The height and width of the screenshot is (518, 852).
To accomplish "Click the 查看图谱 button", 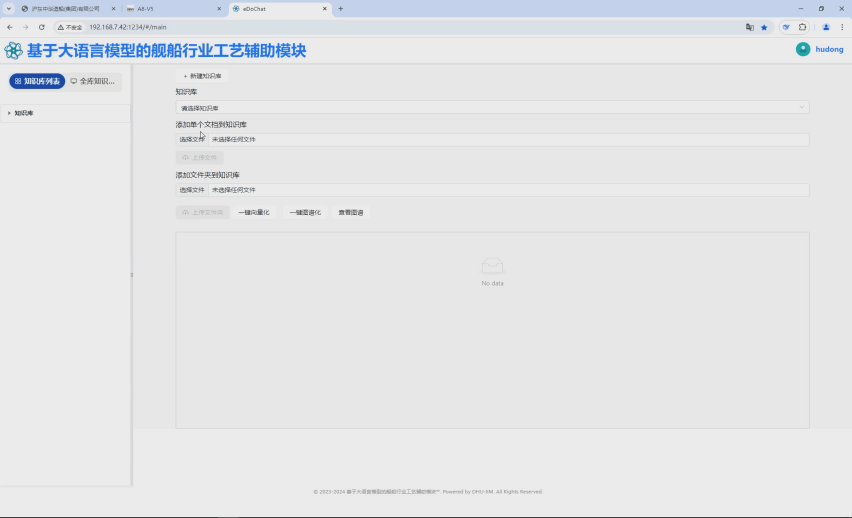I will (351, 212).
